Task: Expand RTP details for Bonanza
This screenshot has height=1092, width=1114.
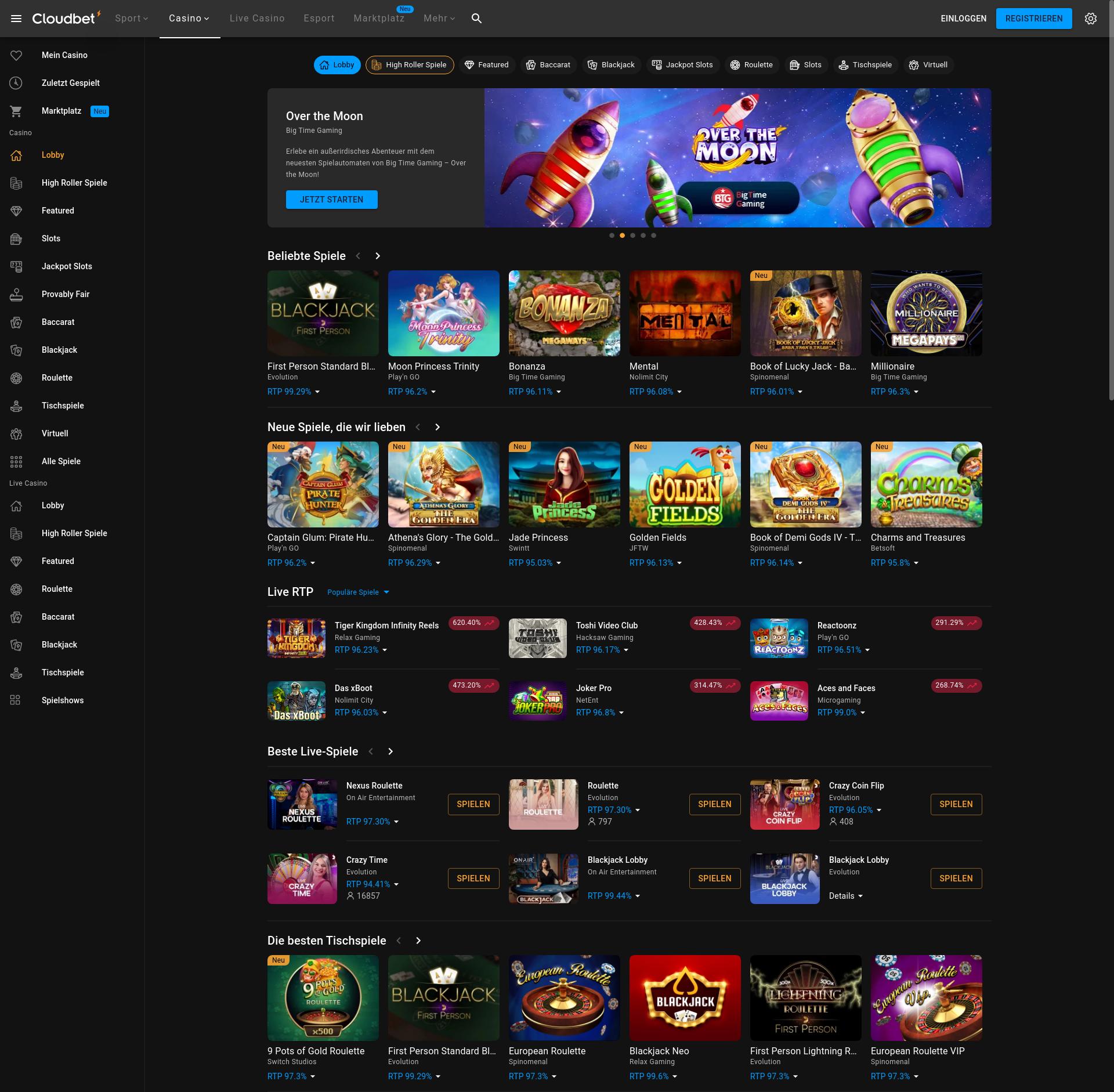Action: pos(534,392)
